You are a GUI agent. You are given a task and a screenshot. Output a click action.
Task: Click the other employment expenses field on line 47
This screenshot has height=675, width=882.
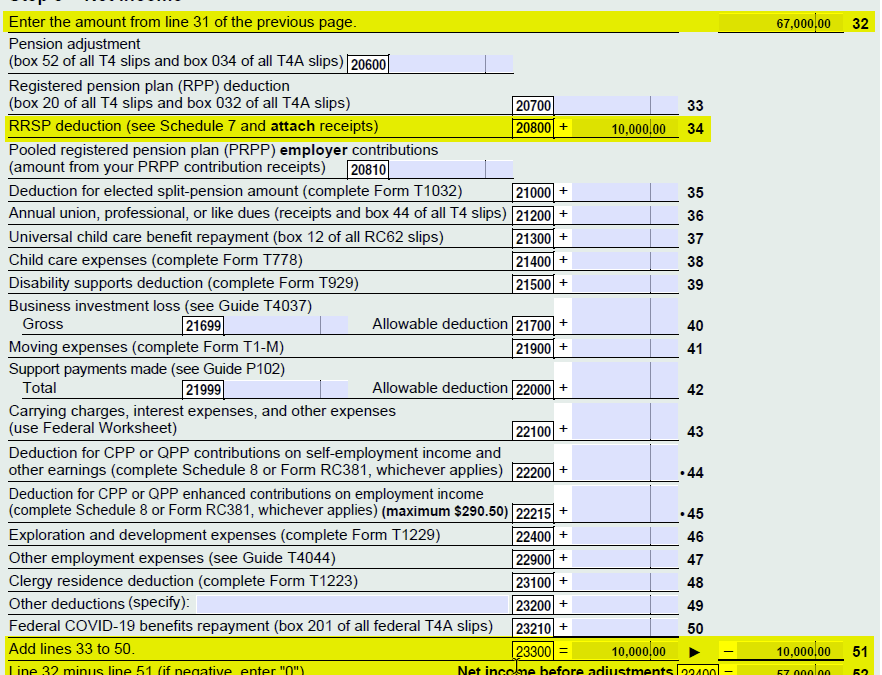click(x=625, y=559)
